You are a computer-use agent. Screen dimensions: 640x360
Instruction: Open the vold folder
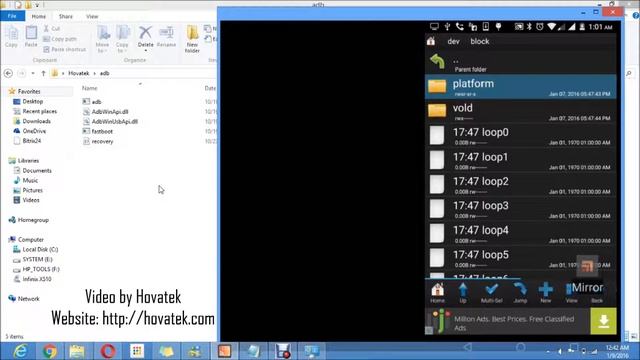point(520,111)
